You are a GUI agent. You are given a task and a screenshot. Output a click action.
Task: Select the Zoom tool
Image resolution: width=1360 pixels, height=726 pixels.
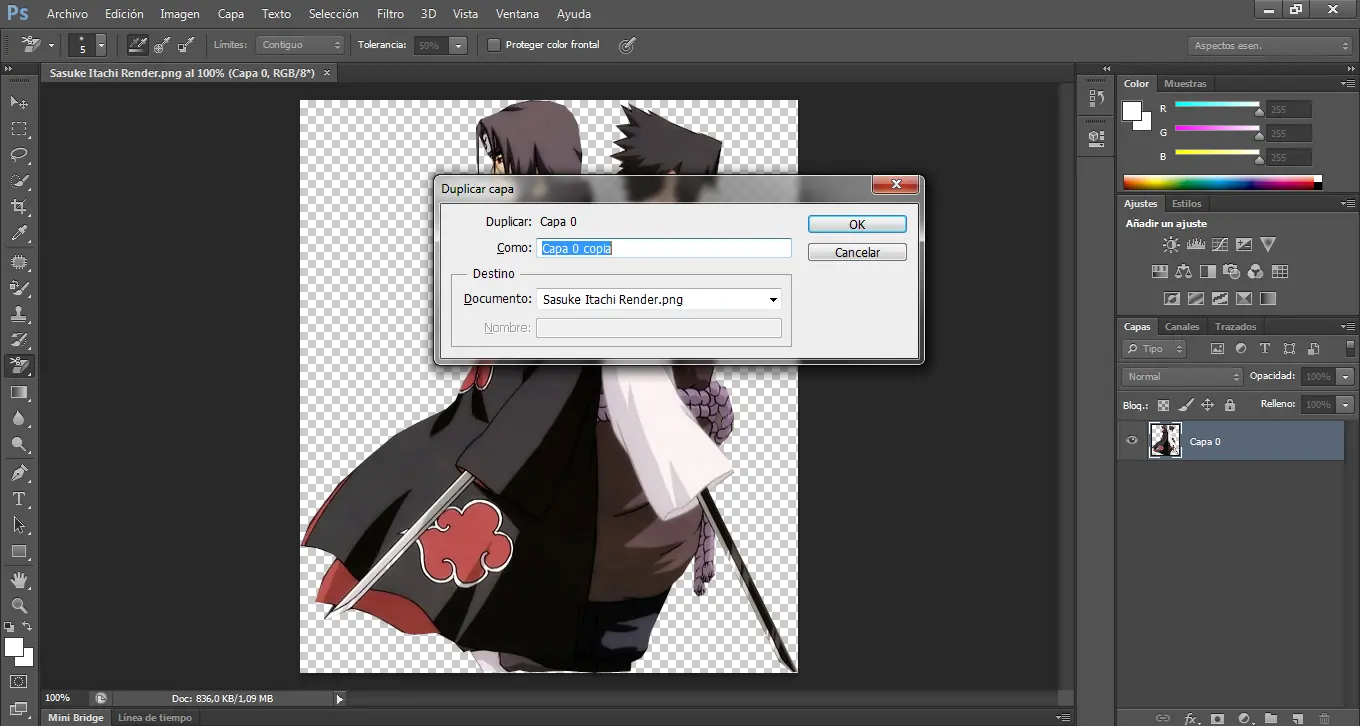point(19,606)
